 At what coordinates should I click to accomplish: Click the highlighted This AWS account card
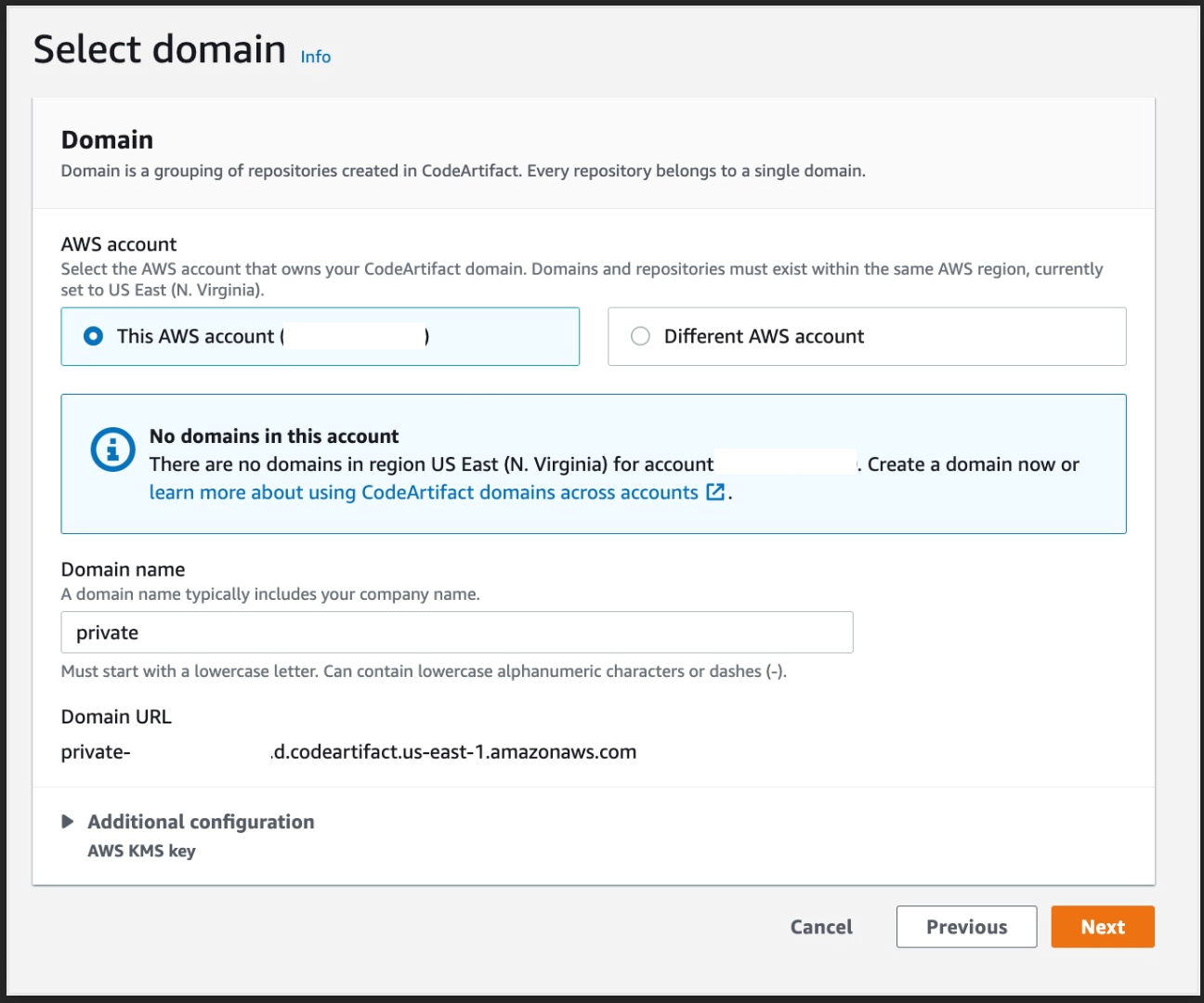(320, 336)
